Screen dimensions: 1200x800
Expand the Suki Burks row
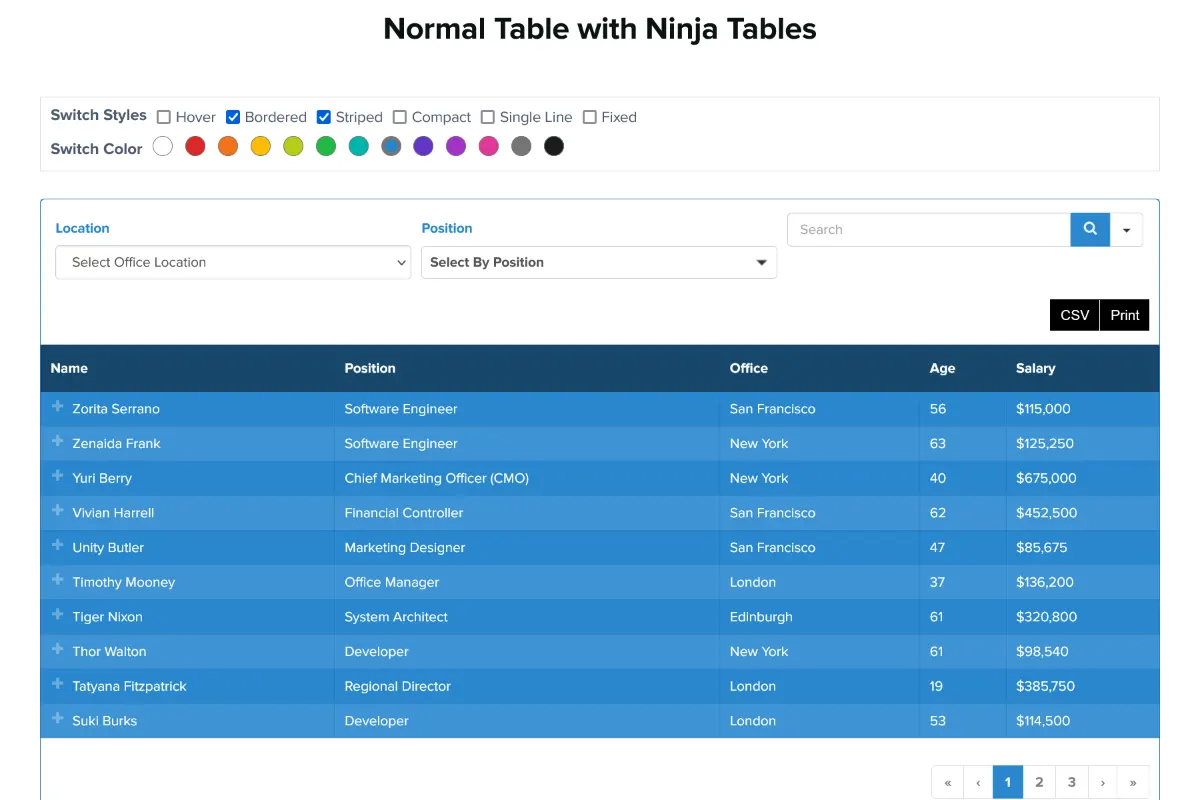57,719
